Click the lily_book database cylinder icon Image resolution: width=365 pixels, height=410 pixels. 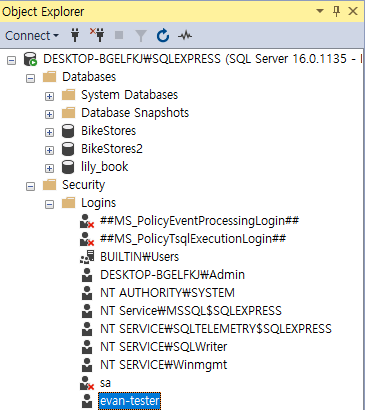click(x=68, y=167)
